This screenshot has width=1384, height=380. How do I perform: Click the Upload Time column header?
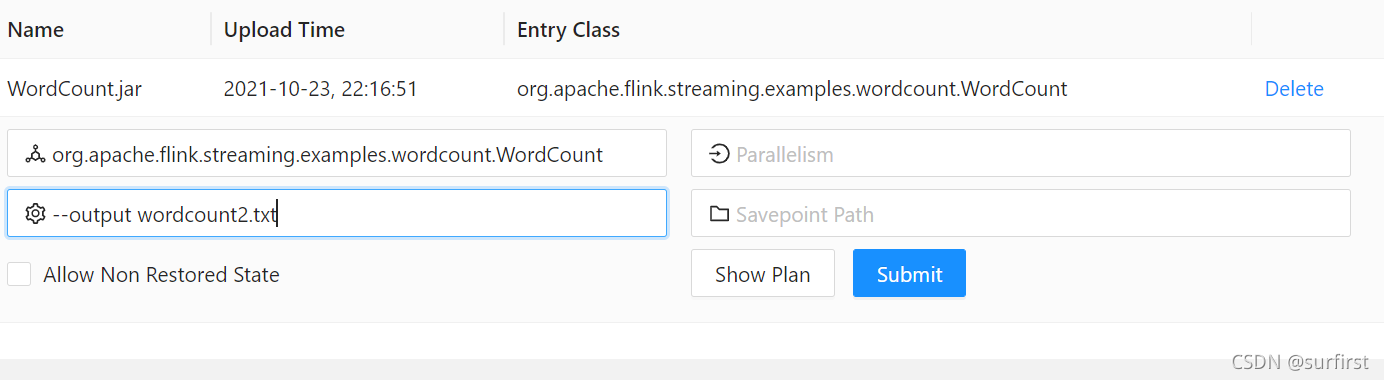284,30
